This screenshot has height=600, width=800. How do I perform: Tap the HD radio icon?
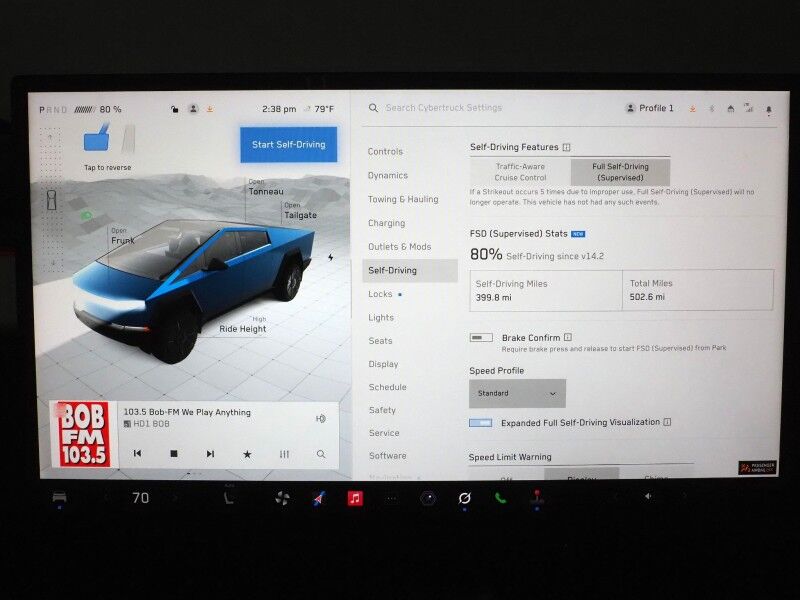pyautogui.click(x=320, y=419)
